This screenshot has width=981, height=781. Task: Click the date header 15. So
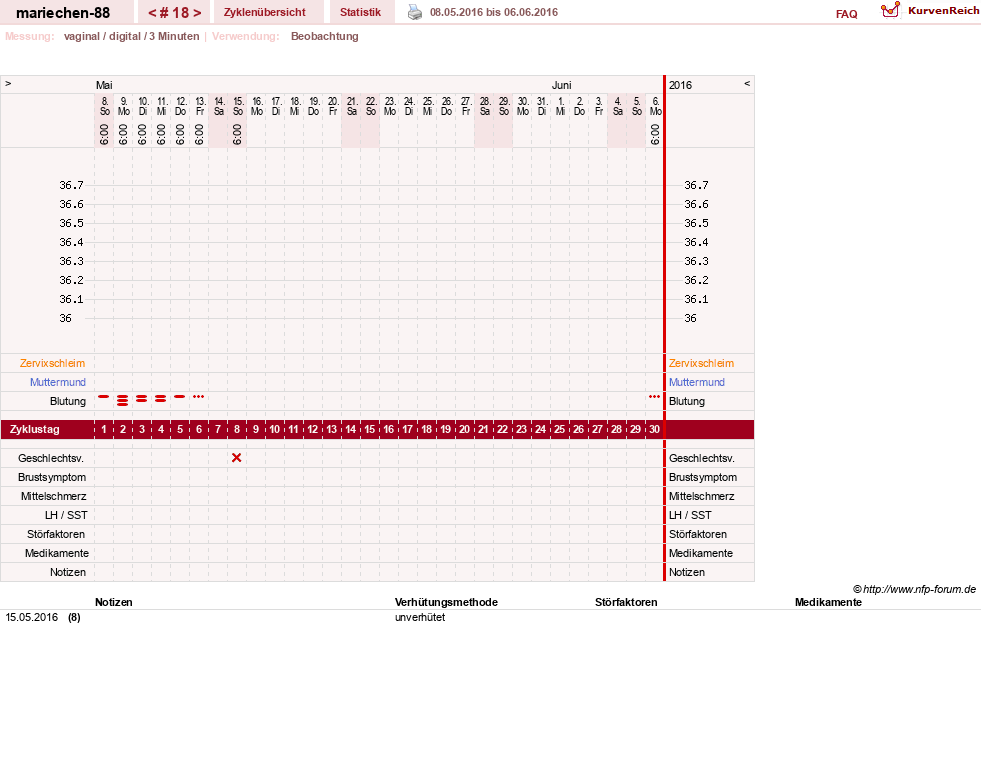(x=238, y=106)
